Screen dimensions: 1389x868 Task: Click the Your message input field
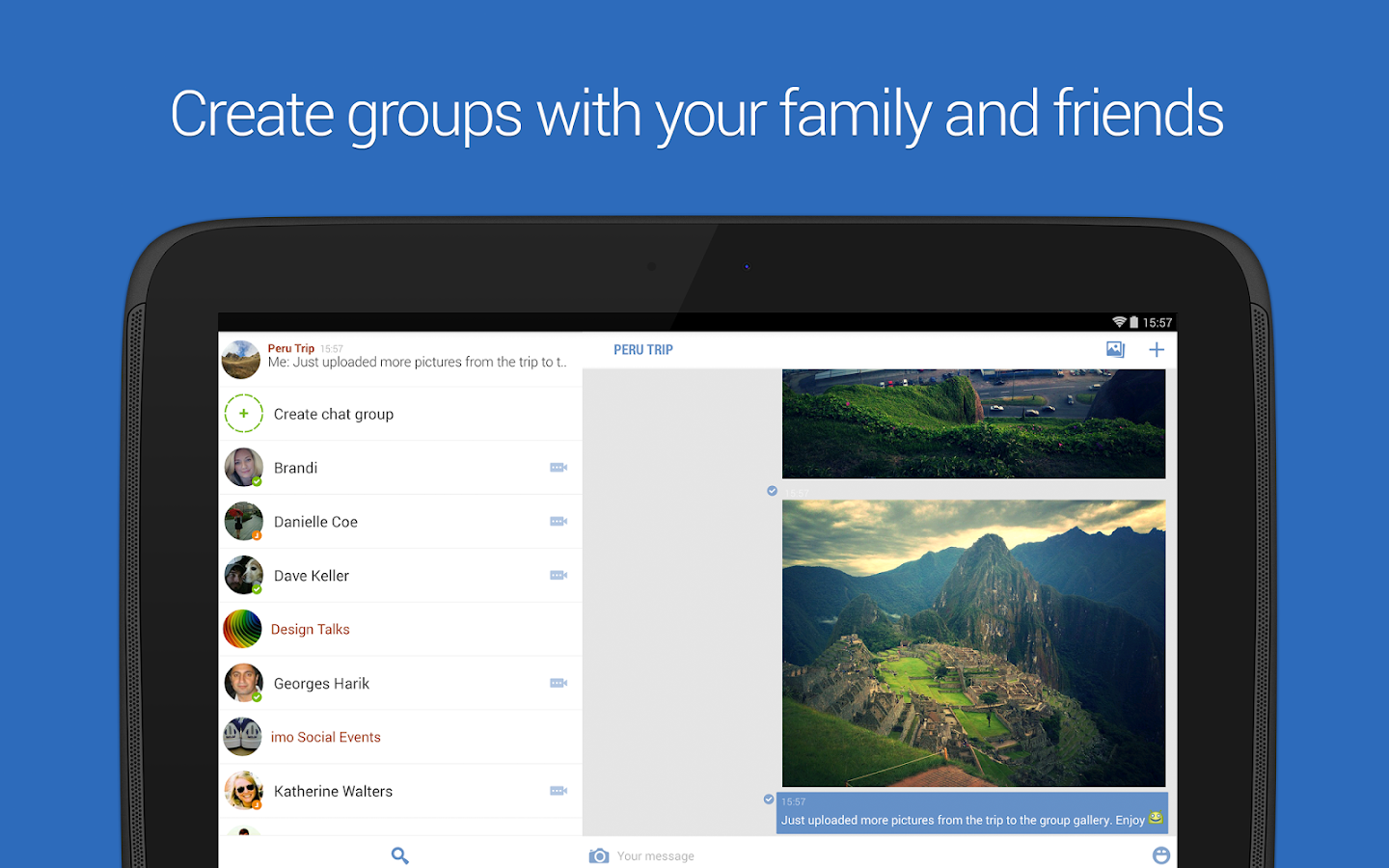tap(878, 855)
